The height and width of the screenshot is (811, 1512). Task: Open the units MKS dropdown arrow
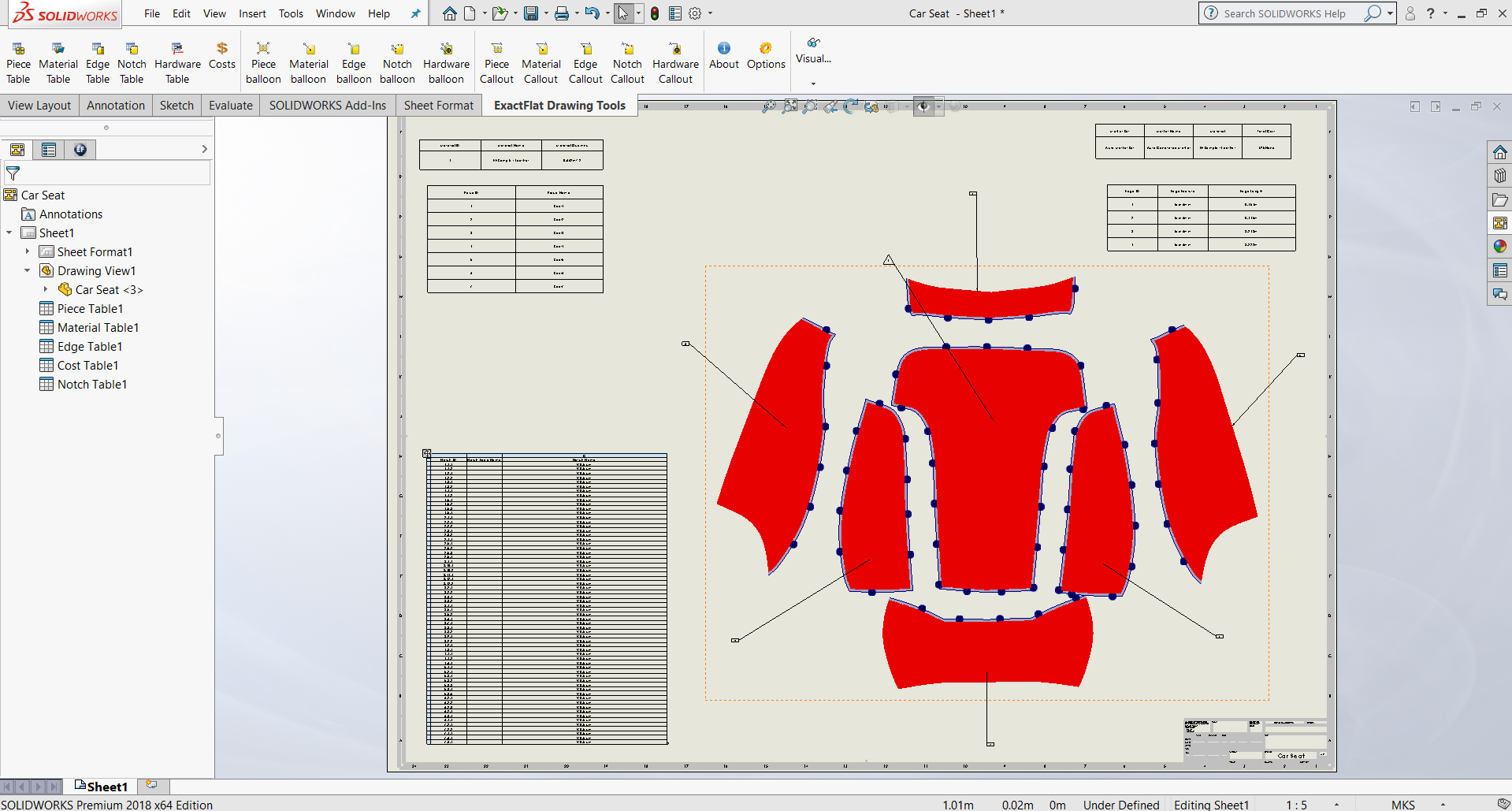coord(1443,805)
